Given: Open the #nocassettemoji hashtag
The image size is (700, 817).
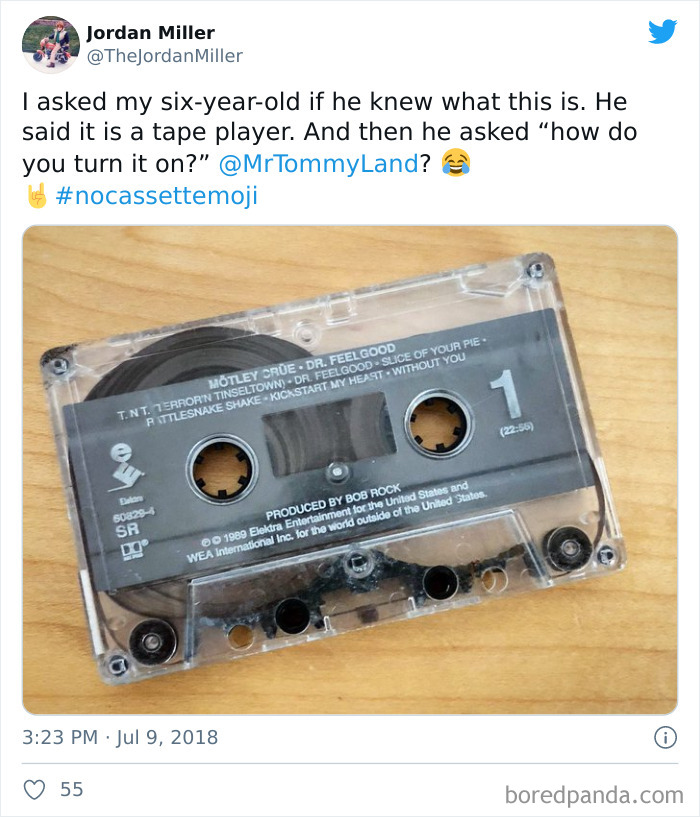Looking at the screenshot, I should click(x=156, y=196).
